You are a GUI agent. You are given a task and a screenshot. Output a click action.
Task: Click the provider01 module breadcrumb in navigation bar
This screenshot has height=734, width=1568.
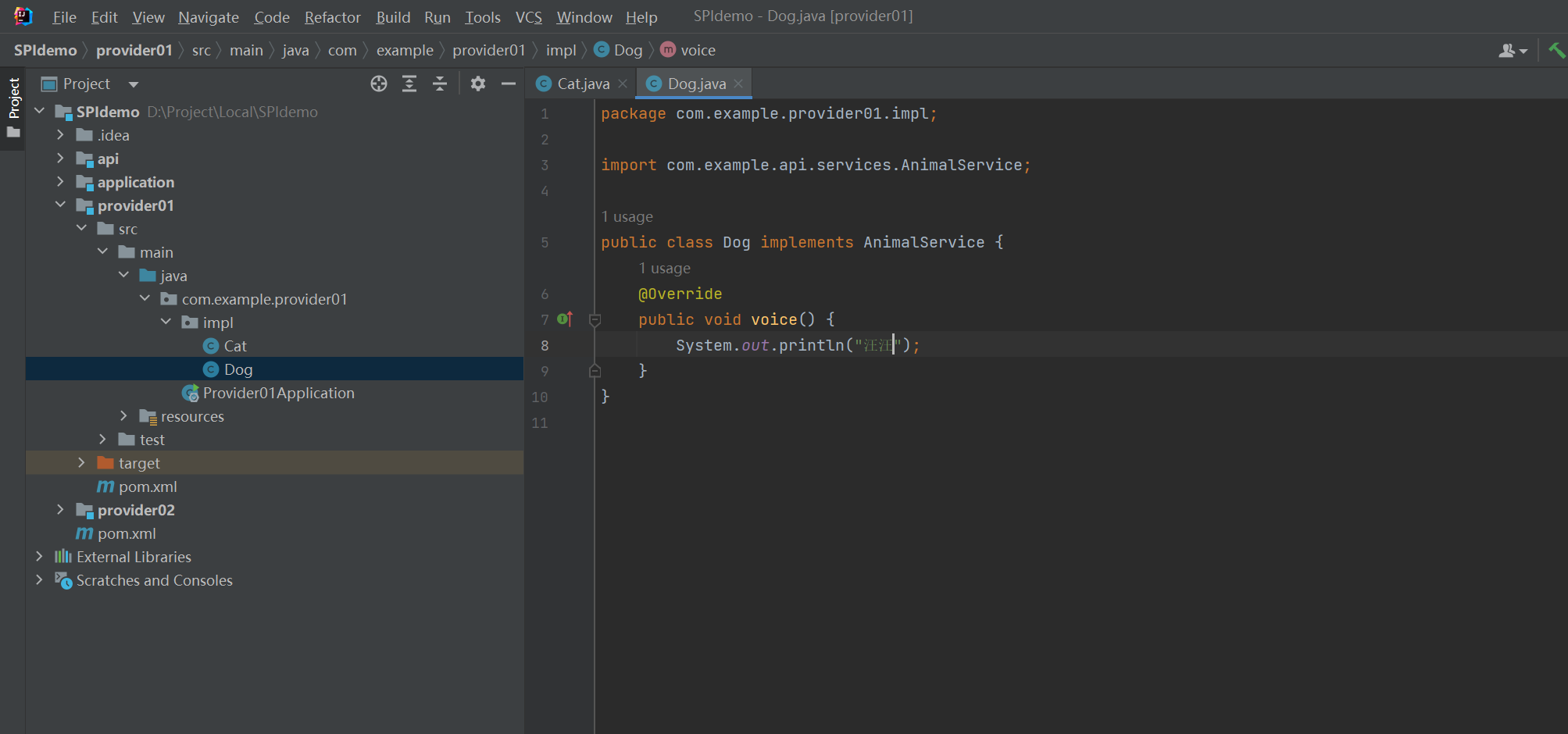click(x=134, y=50)
